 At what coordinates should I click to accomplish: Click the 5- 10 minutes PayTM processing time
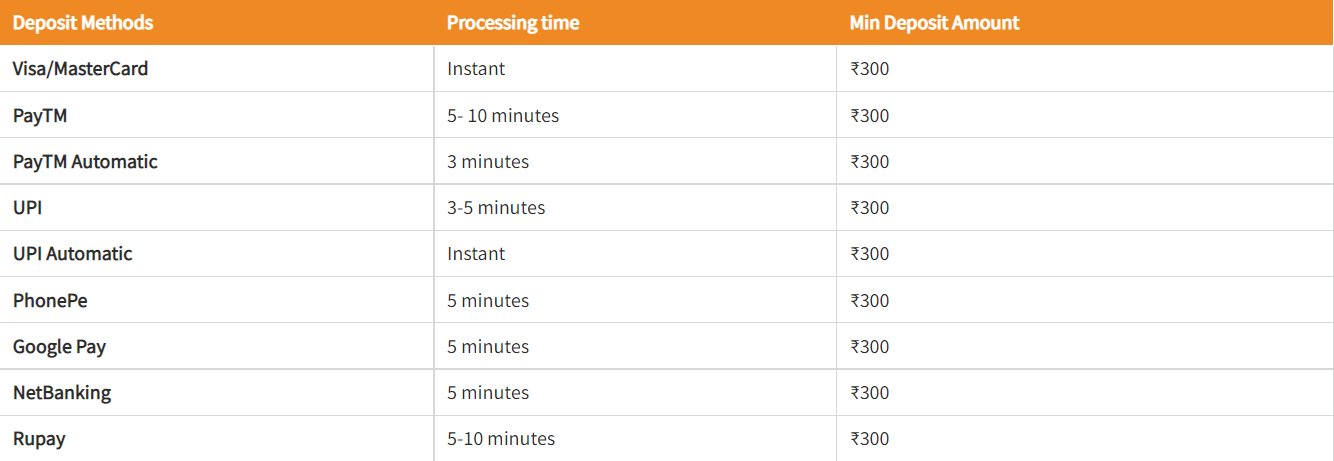click(x=503, y=115)
